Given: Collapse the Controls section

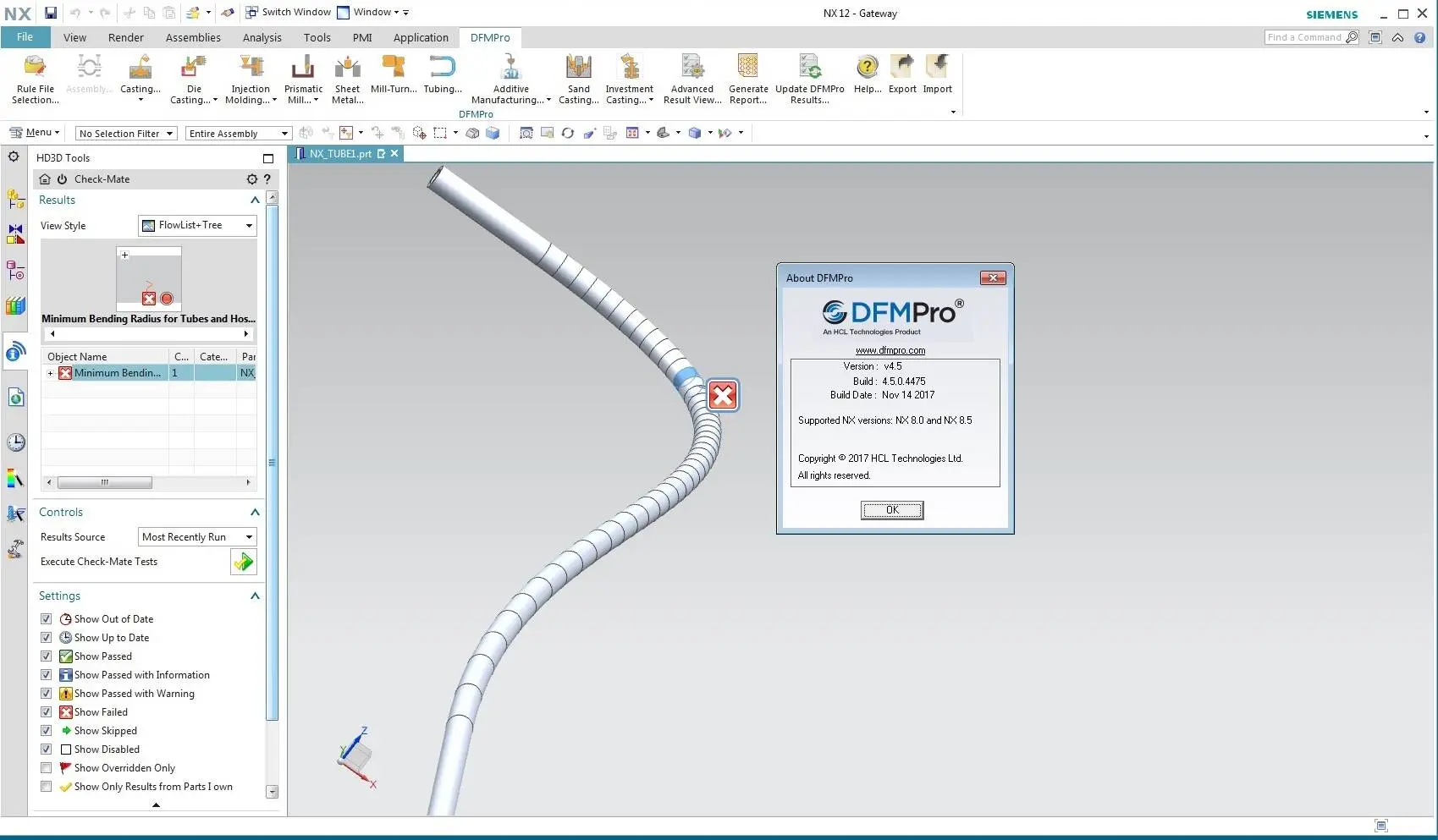Looking at the screenshot, I should [x=255, y=513].
